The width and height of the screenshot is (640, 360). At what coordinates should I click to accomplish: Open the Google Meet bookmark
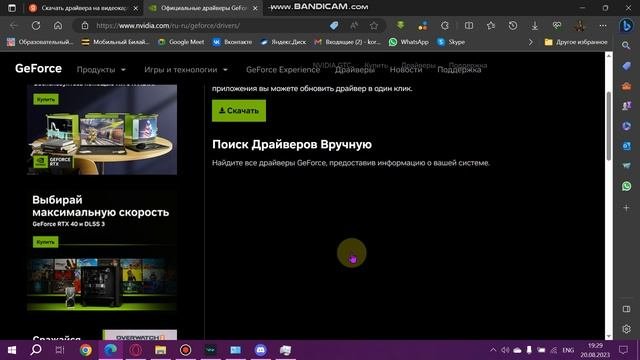pos(181,42)
